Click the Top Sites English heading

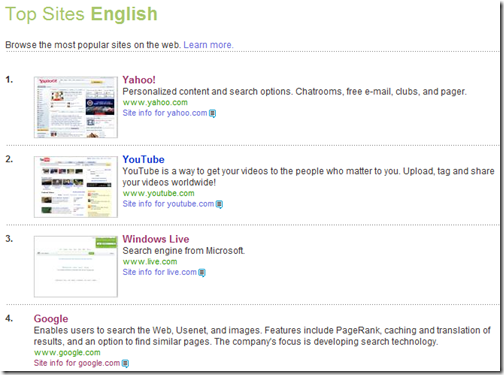tap(81, 14)
